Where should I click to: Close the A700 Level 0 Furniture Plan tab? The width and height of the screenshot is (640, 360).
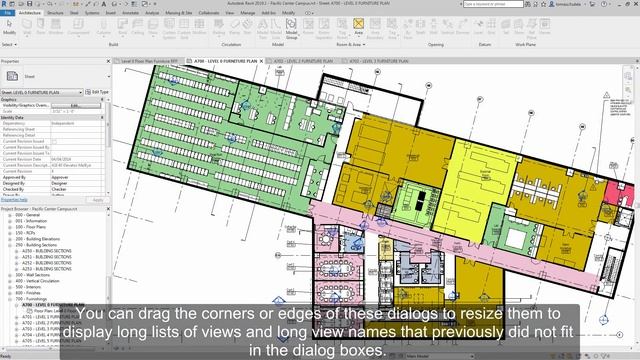262,61
